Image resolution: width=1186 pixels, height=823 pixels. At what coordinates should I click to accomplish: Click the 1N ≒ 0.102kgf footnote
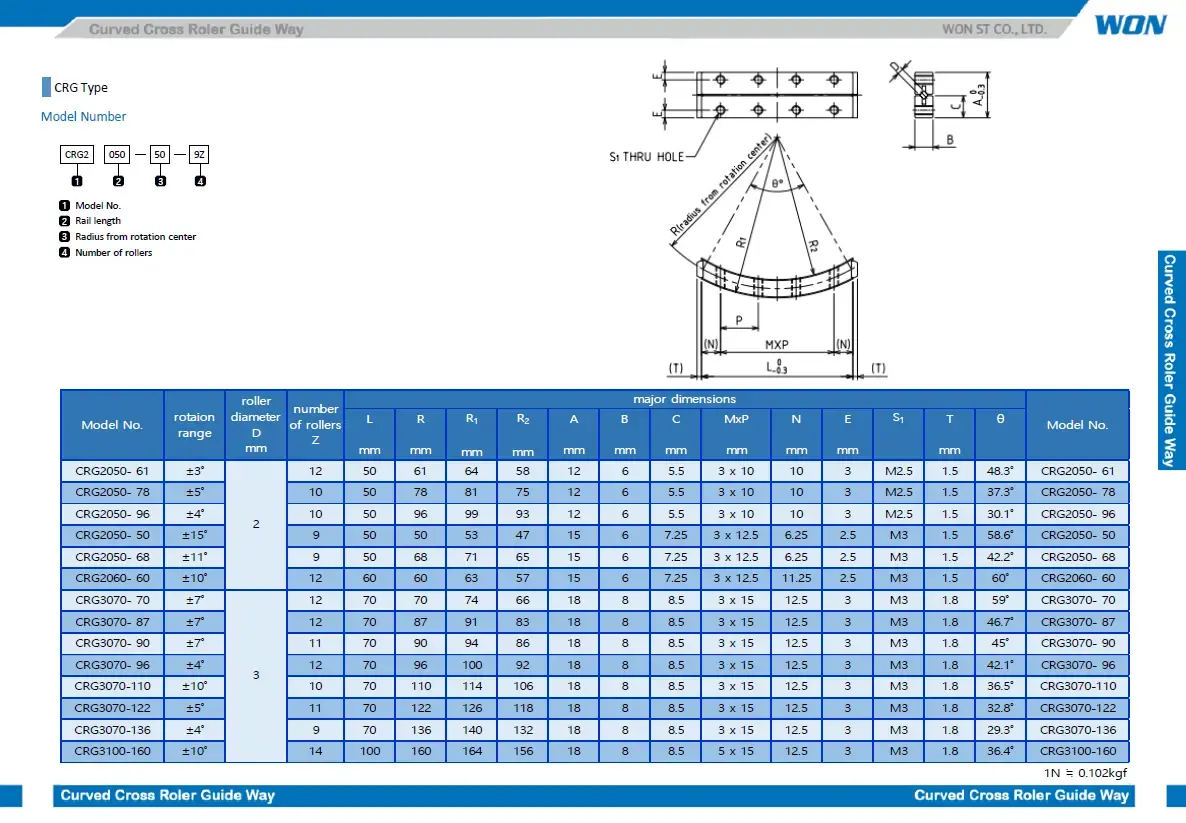click(1085, 773)
